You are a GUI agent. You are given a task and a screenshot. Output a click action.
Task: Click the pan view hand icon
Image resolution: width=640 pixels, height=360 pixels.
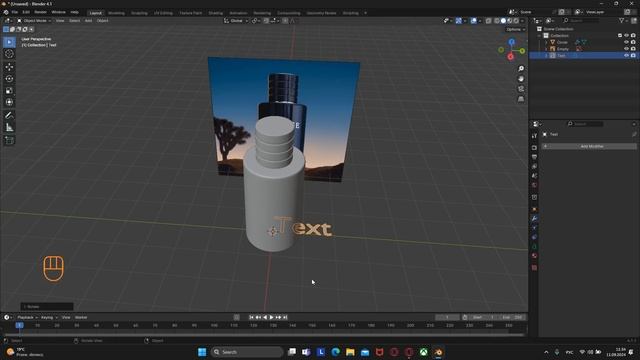(521, 79)
